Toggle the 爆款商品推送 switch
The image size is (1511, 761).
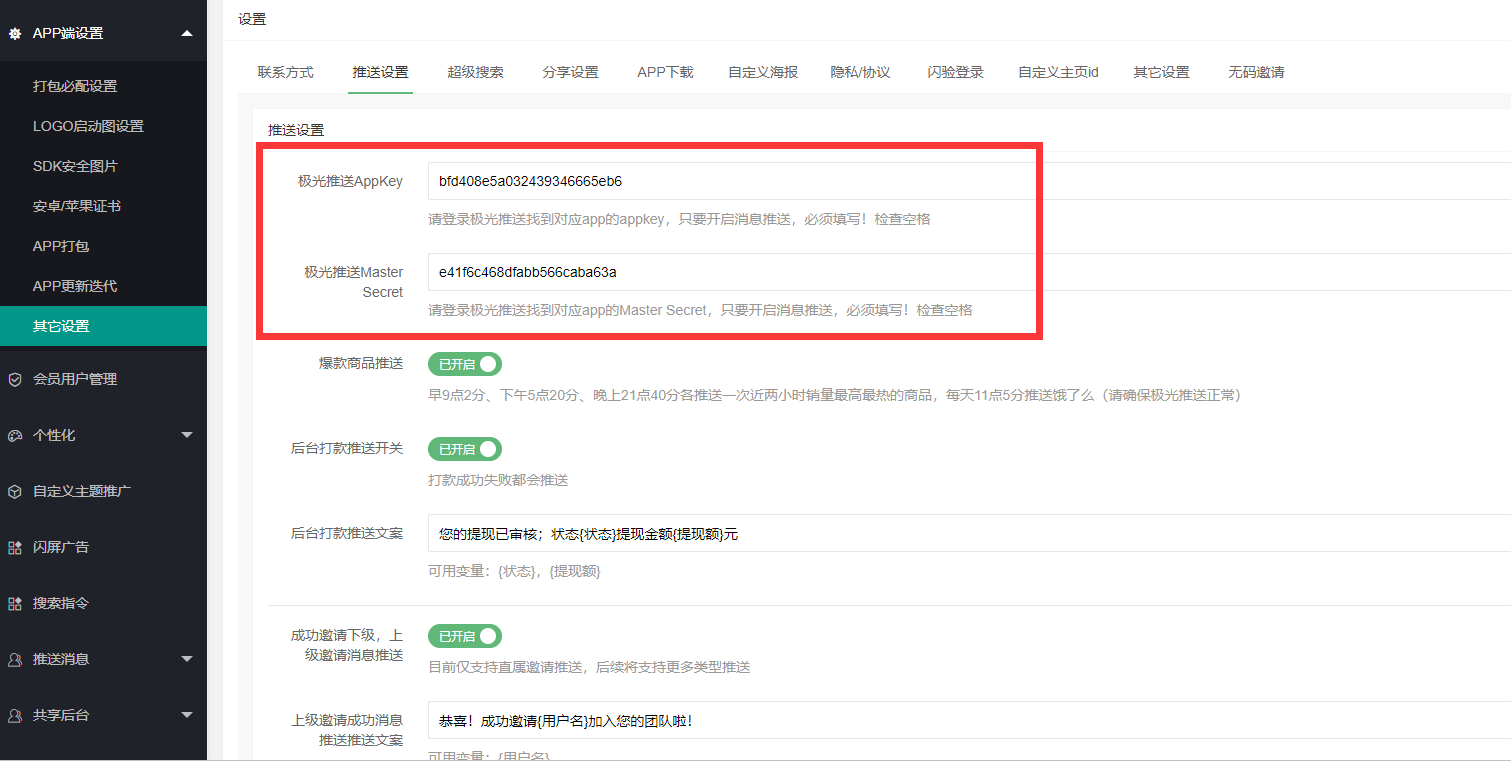[465, 364]
